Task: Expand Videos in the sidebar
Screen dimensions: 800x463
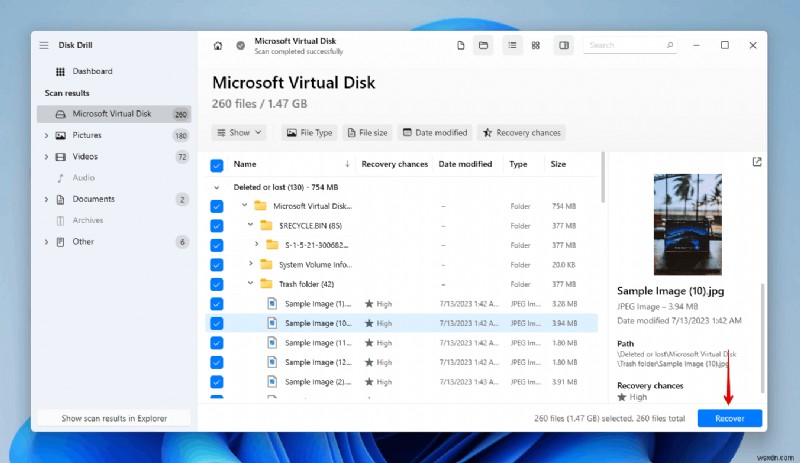Action: point(46,157)
